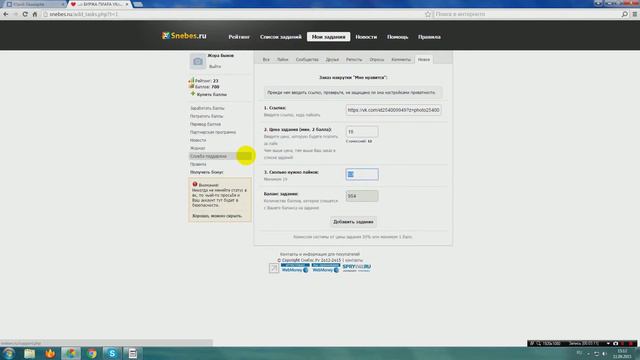Open Перевод баллов in the sidebar
Image resolution: width=640 pixels, height=360 pixels.
click(205, 124)
